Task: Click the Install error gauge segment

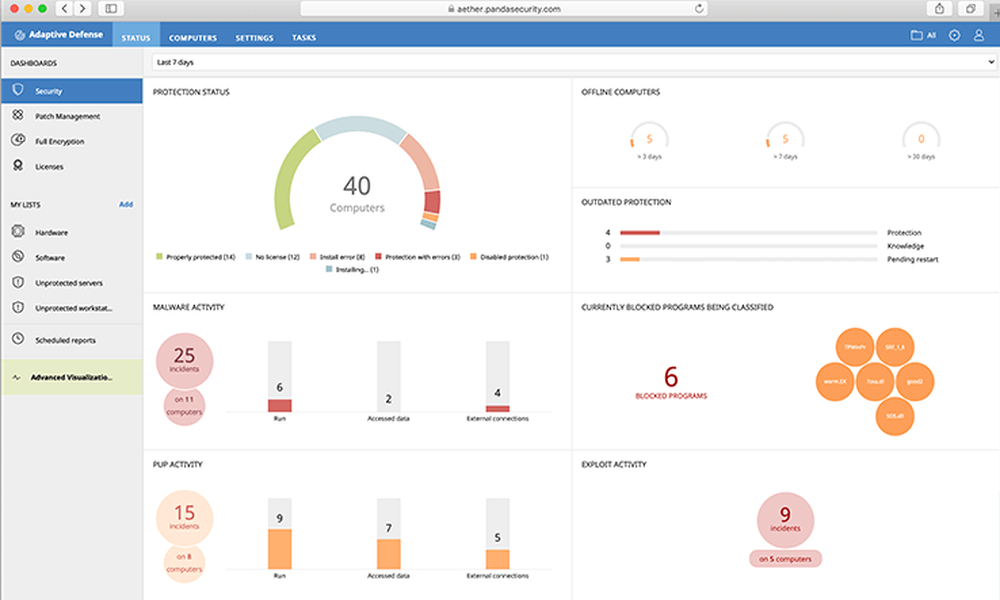Action: pyautogui.click(x=422, y=160)
